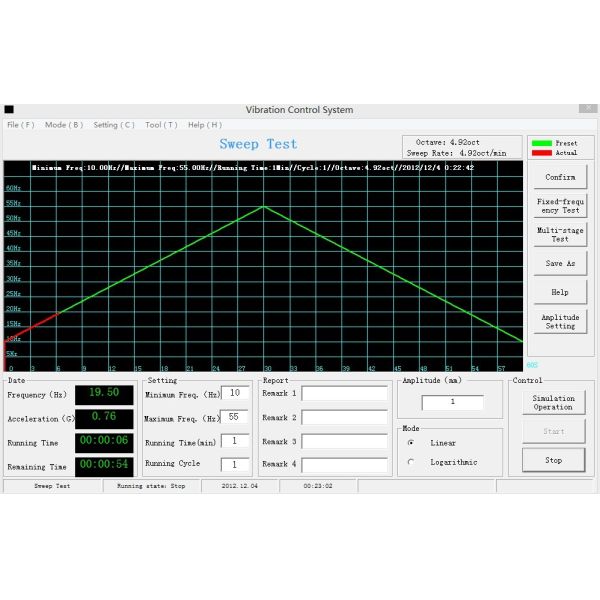Open the Tool menu

(x=160, y=125)
